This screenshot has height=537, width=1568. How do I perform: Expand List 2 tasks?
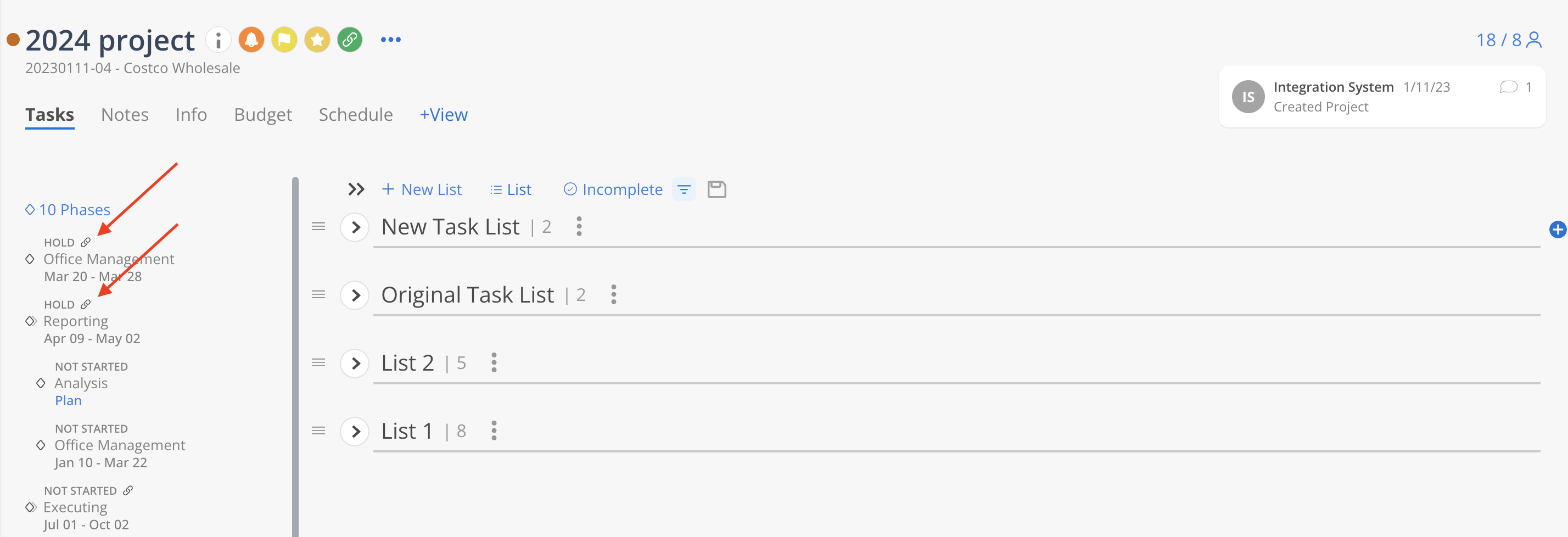[355, 363]
